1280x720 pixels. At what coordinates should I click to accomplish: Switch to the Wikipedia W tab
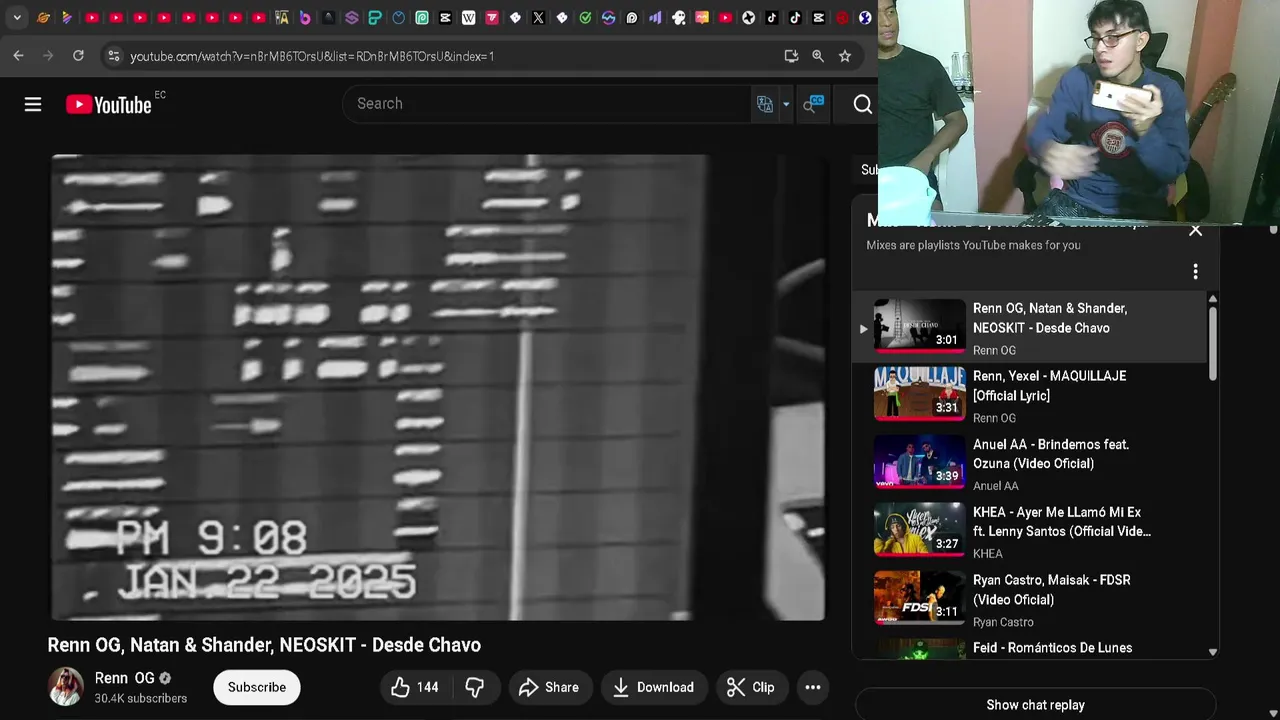[468, 17]
